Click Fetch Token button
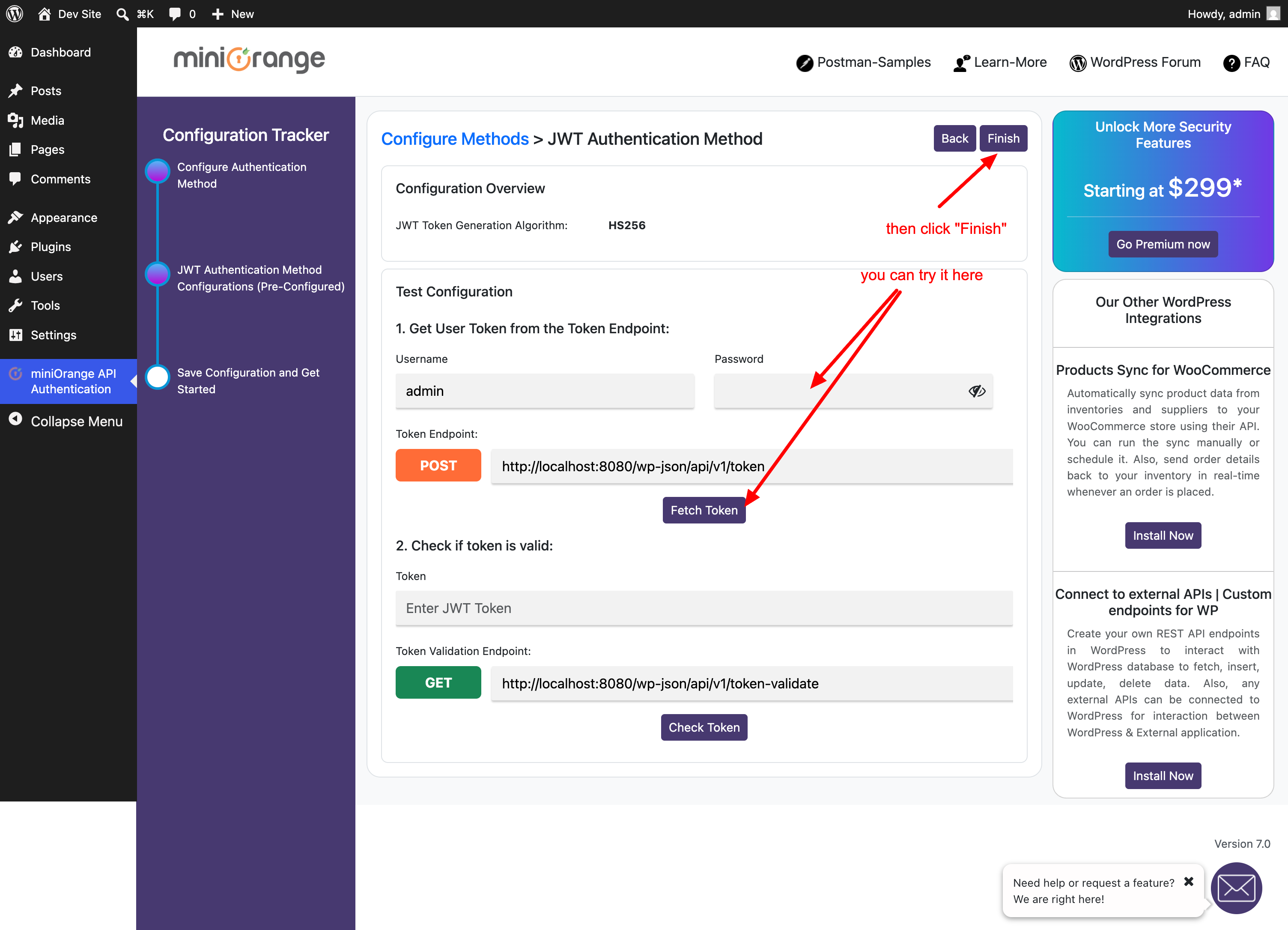Image resolution: width=1288 pixels, height=930 pixels. point(704,510)
